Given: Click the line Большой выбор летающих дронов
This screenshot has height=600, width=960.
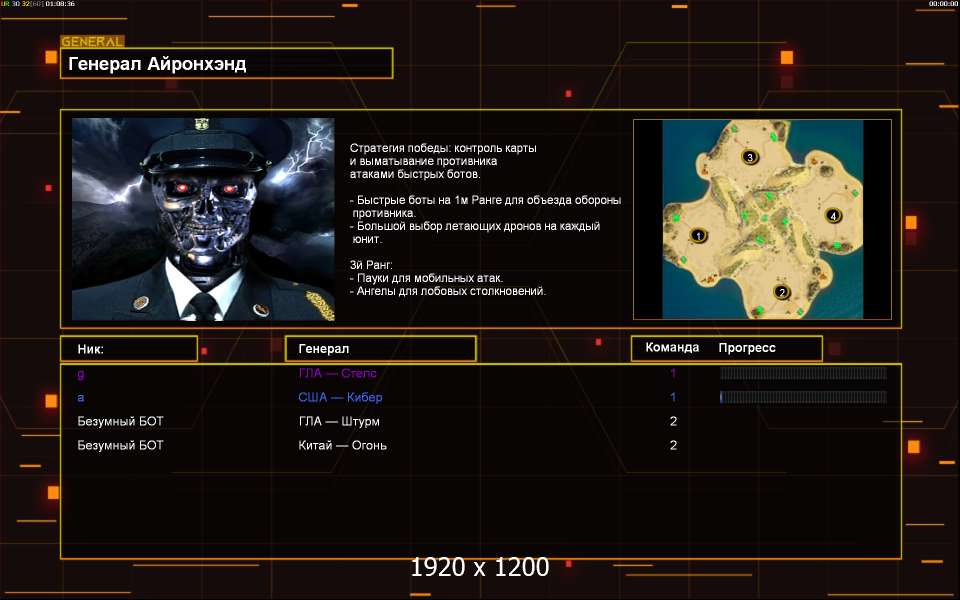Looking at the screenshot, I should [x=475, y=226].
